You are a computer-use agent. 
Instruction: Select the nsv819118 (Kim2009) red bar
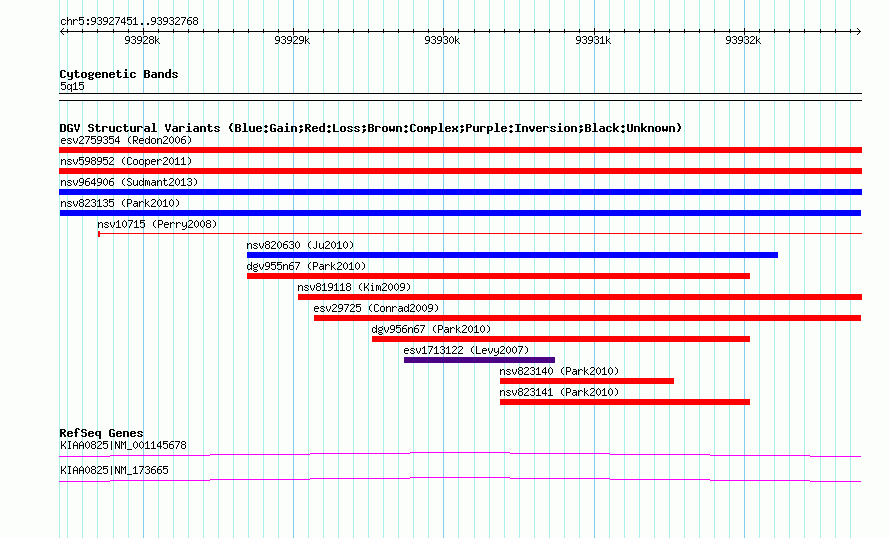[580, 297]
